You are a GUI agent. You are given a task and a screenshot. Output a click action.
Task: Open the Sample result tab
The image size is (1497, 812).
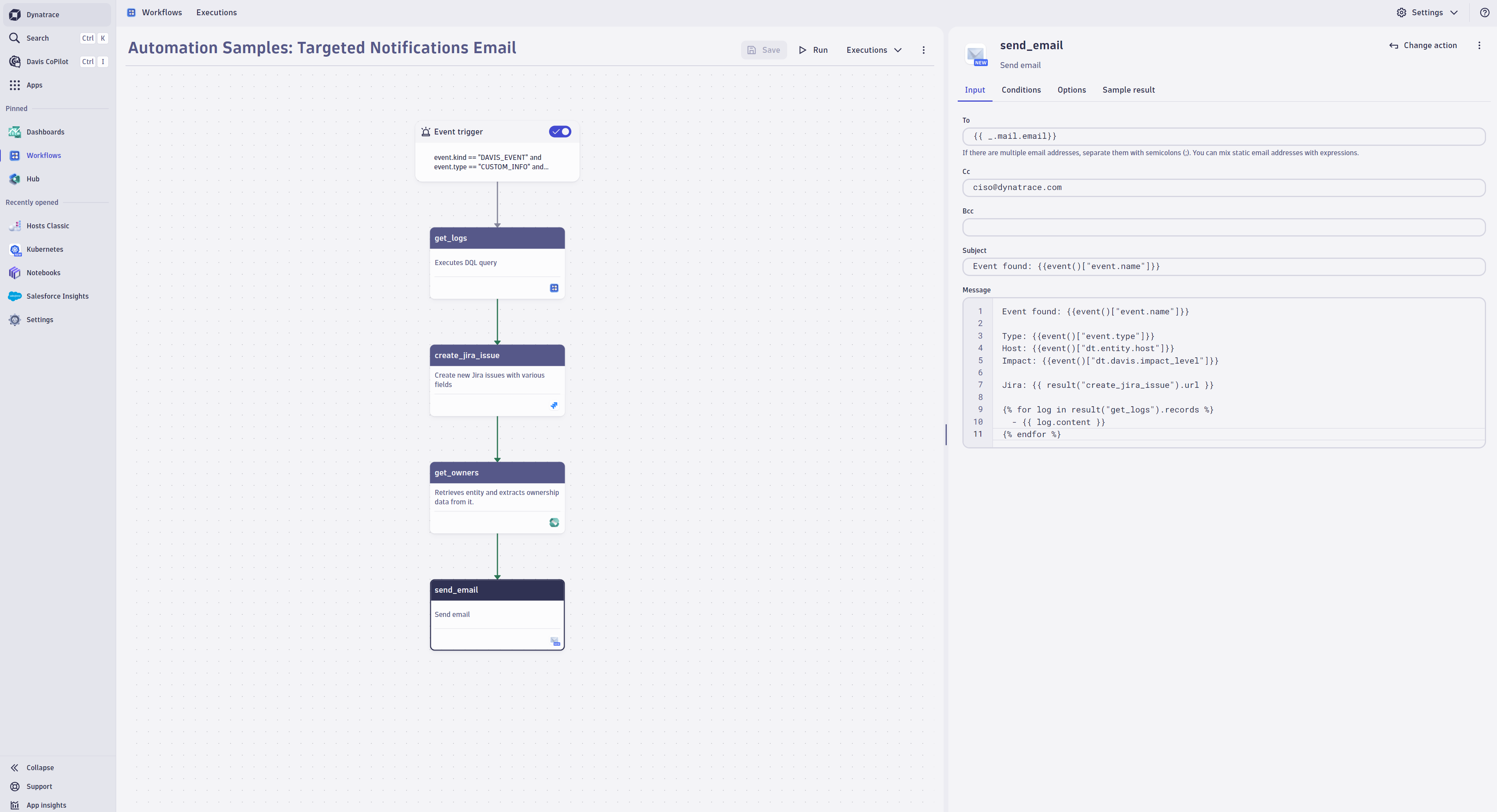click(1128, 90)
